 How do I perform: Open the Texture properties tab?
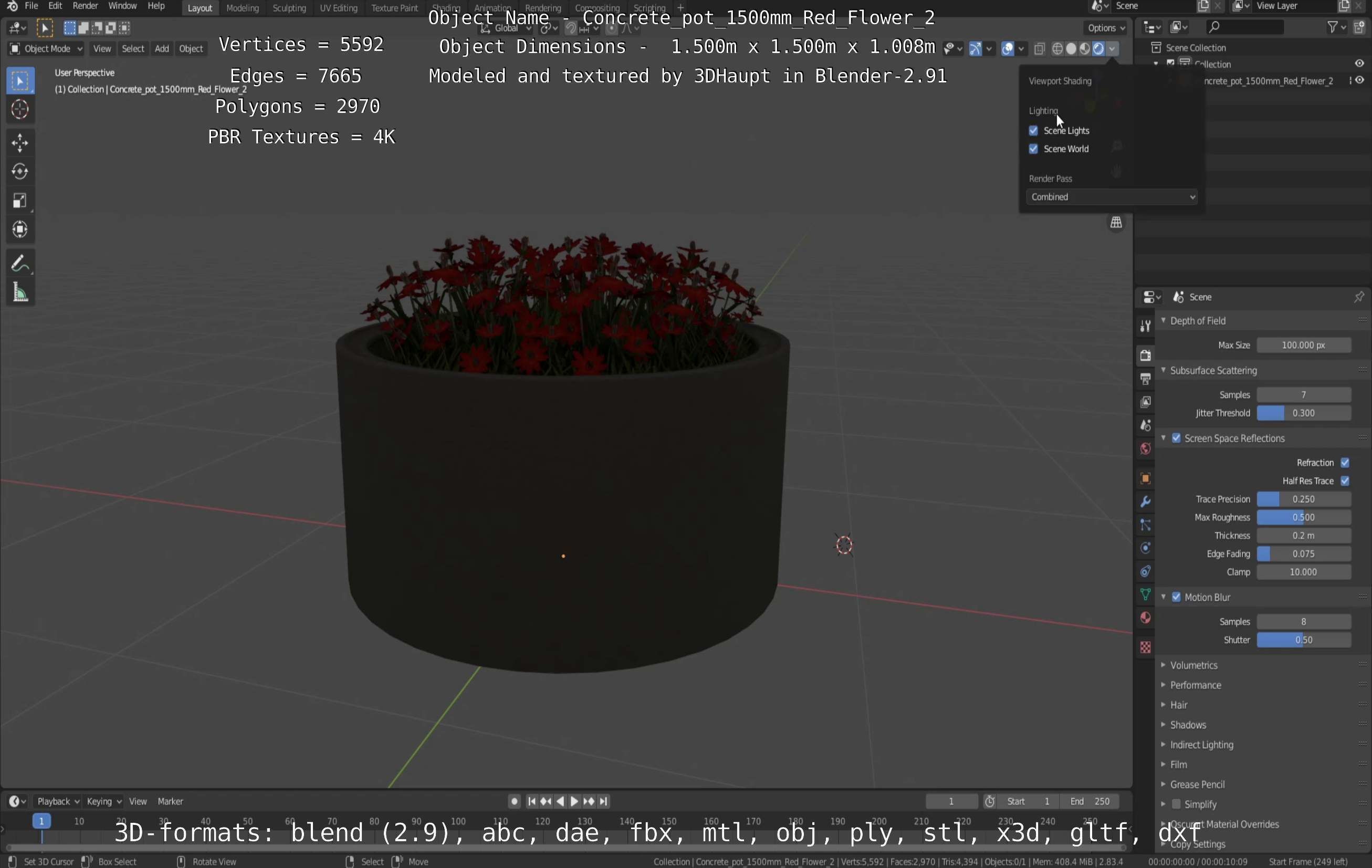1145,647
